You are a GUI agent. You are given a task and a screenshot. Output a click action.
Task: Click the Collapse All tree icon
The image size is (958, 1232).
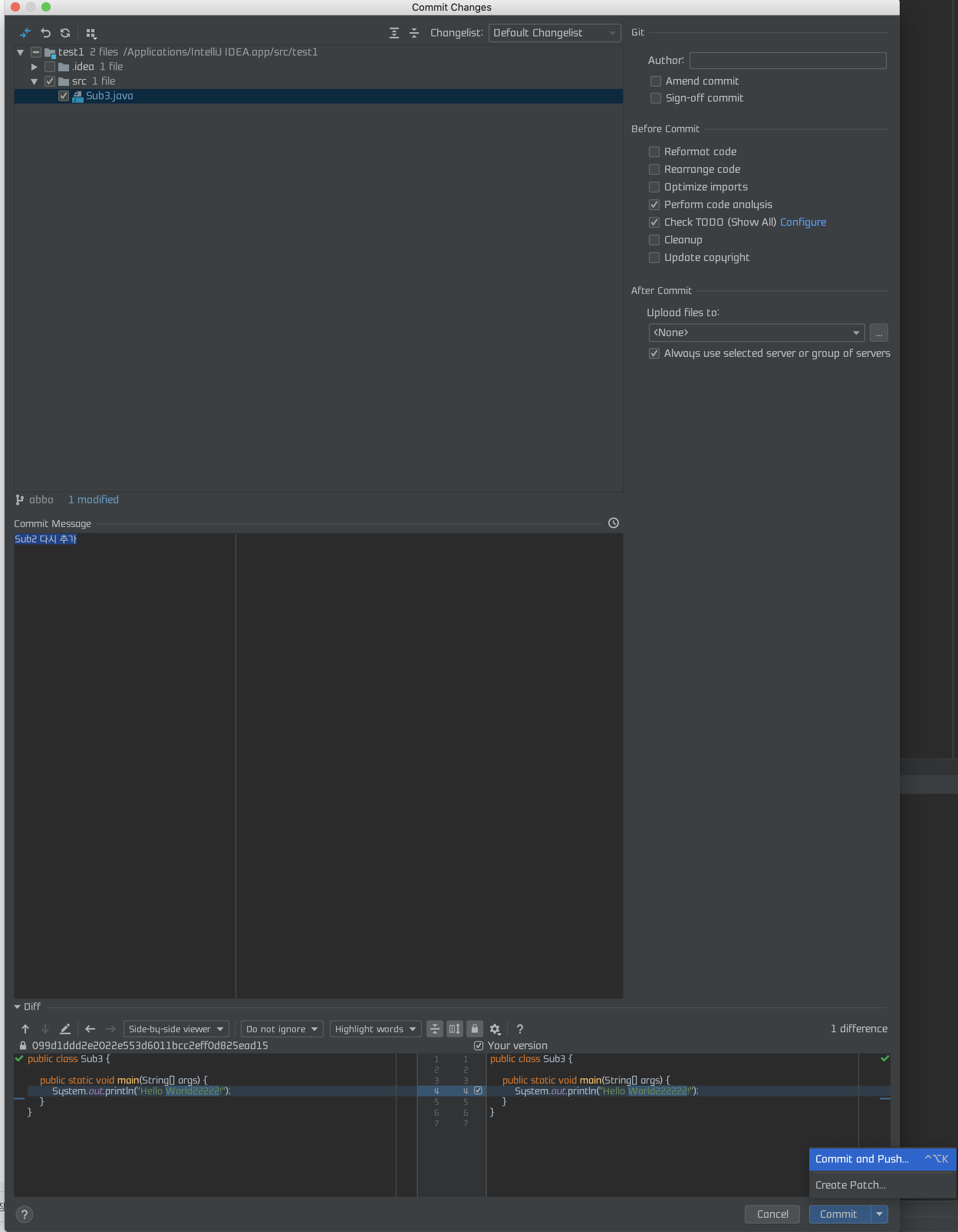[x=414, y=33]
